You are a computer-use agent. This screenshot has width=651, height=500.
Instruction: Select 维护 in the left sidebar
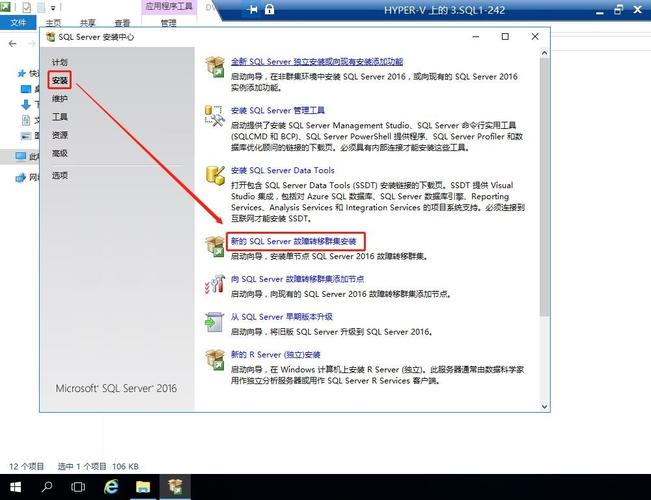[x=59, y=98]
